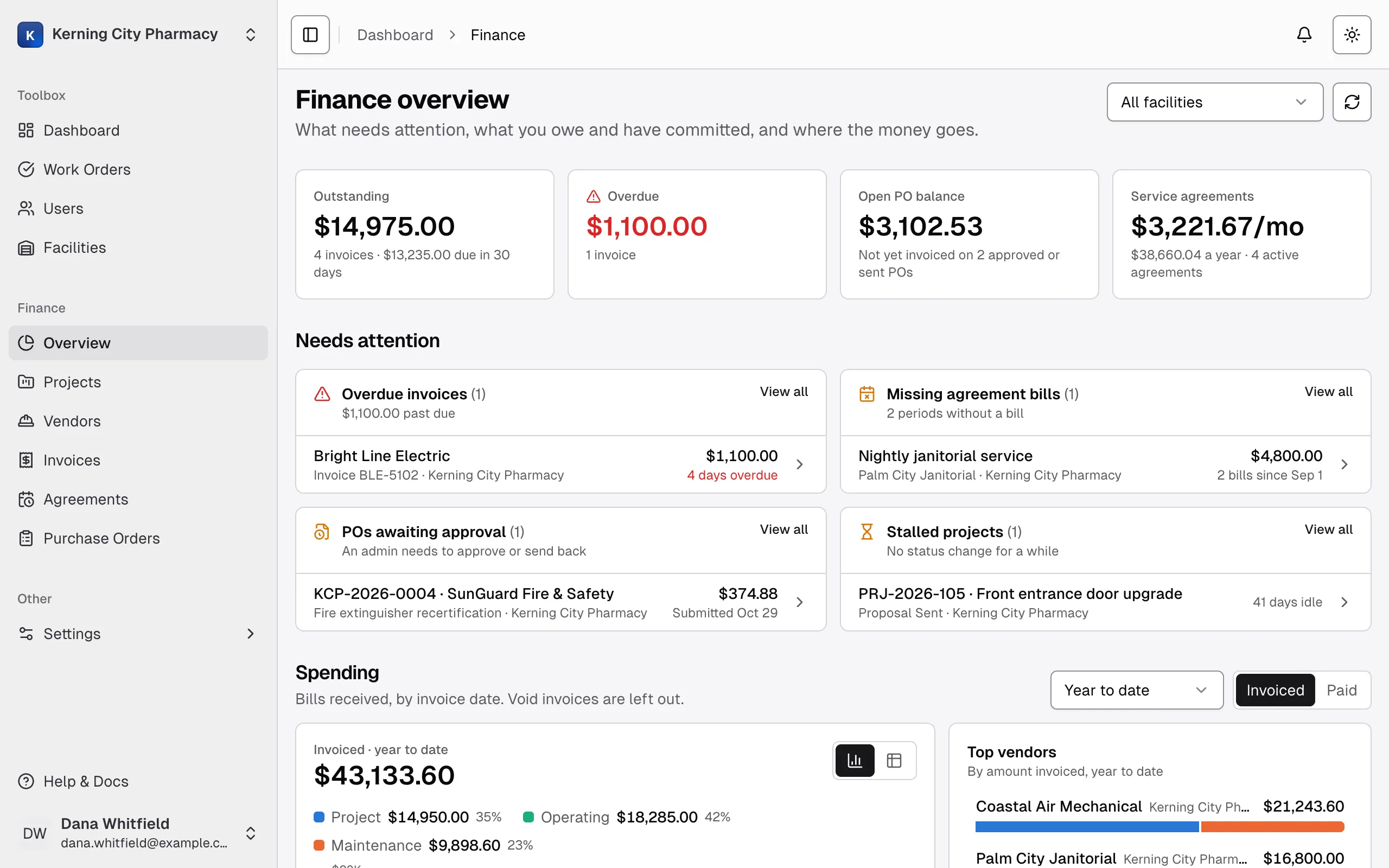Viewport: 1389px width, 868px height.
Task: View all overdue invoices
Action: 783,392
